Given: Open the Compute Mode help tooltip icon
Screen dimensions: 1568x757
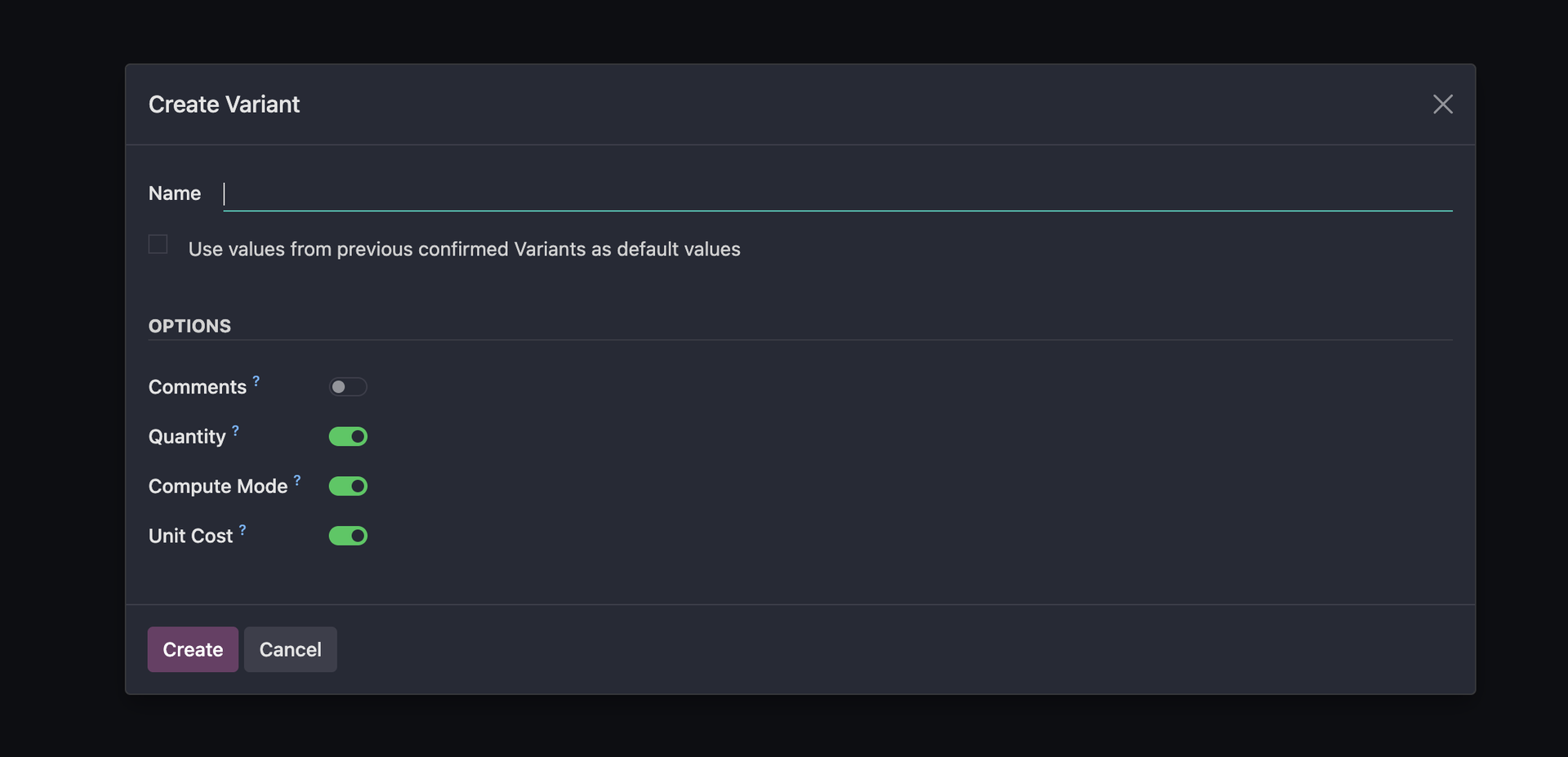Looking at the screenshot, I should (x=297, y=480).
